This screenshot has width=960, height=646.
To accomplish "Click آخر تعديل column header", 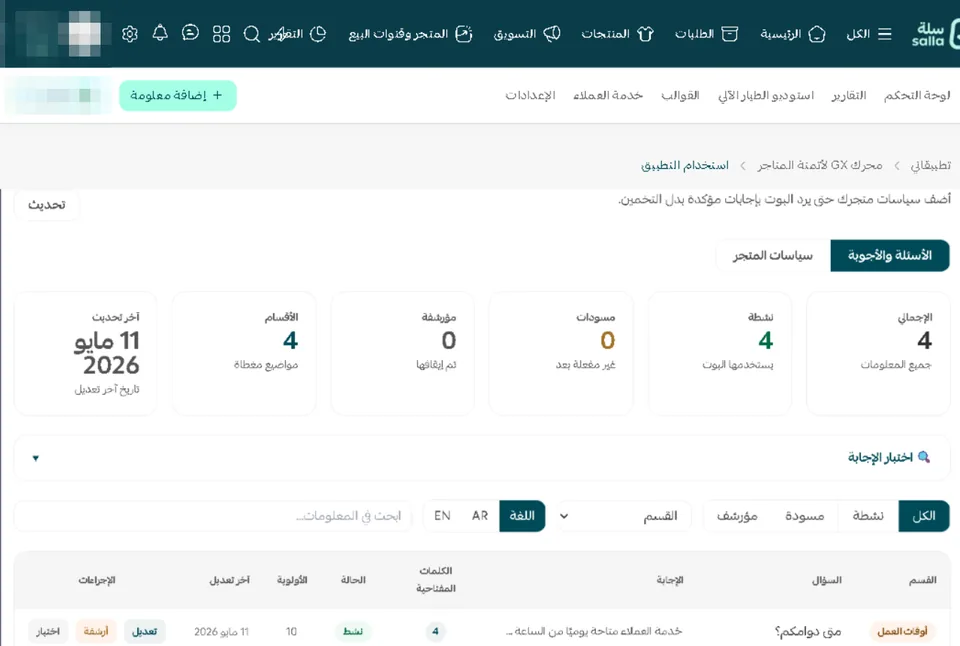I will pos(230,580).
